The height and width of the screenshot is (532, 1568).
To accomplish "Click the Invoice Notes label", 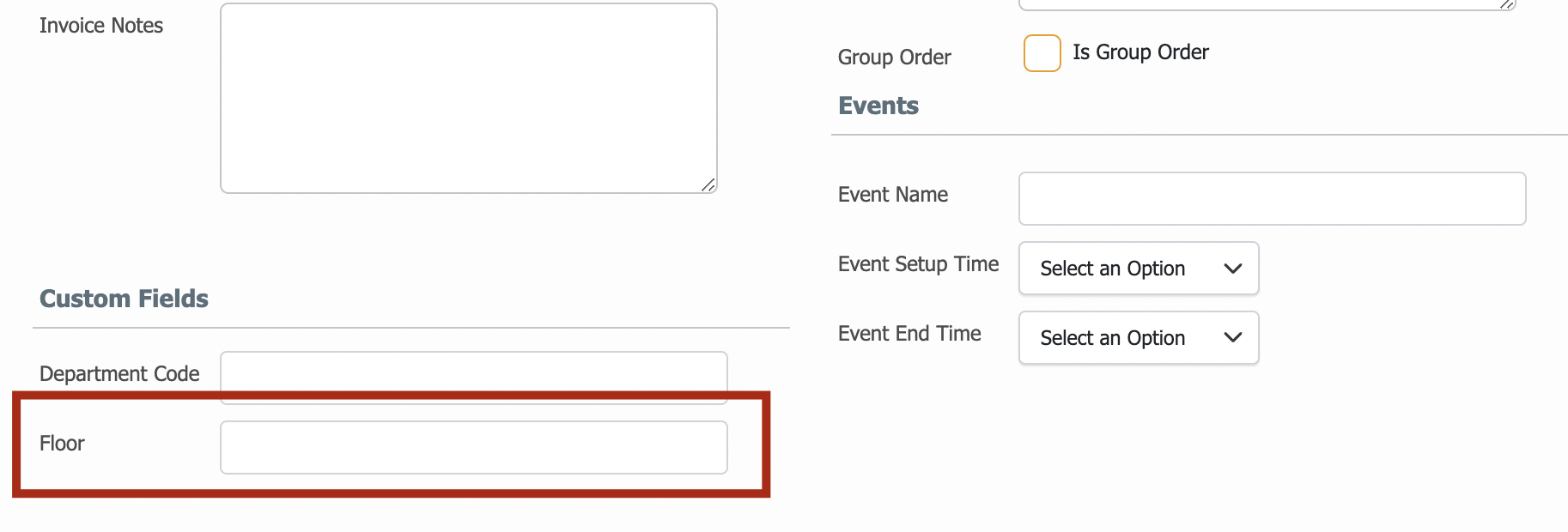I will click(101, 26).
